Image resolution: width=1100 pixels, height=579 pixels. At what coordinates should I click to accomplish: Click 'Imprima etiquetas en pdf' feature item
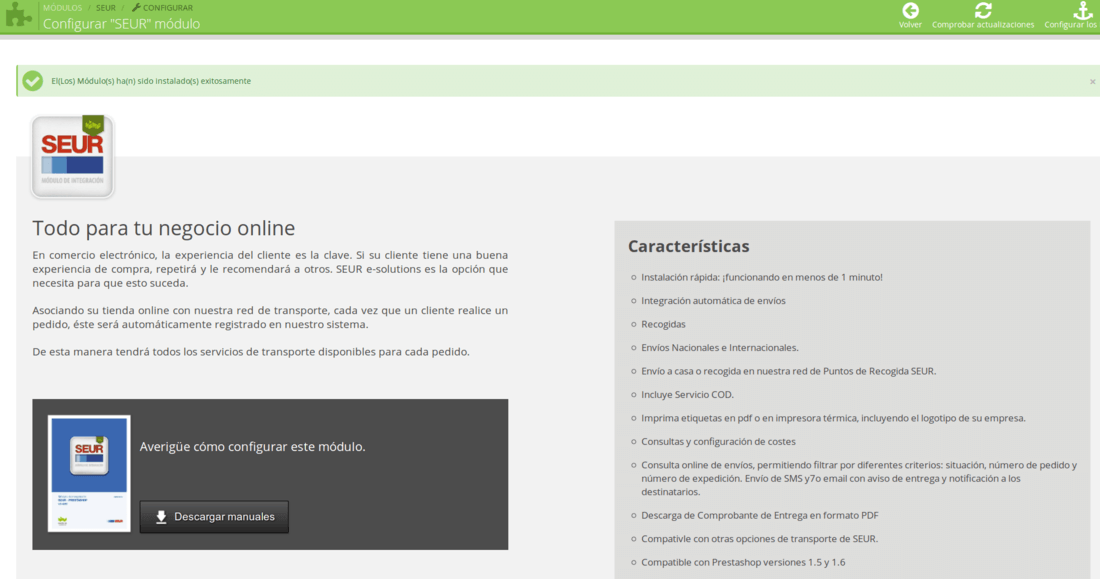pos(833,418)
